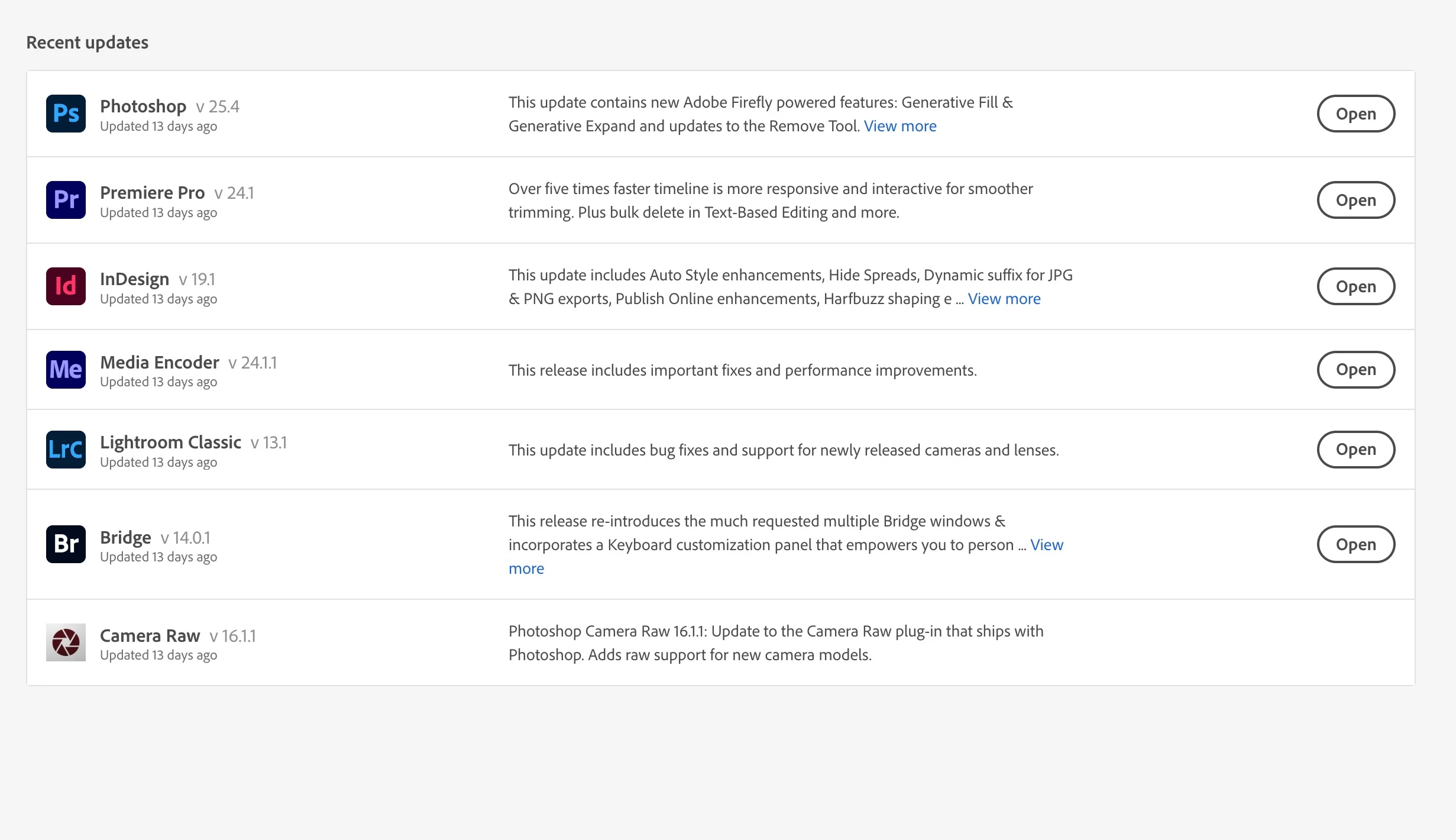Click the Bridge app icon
Screen dimensions: 1456x840
(66, 544)
